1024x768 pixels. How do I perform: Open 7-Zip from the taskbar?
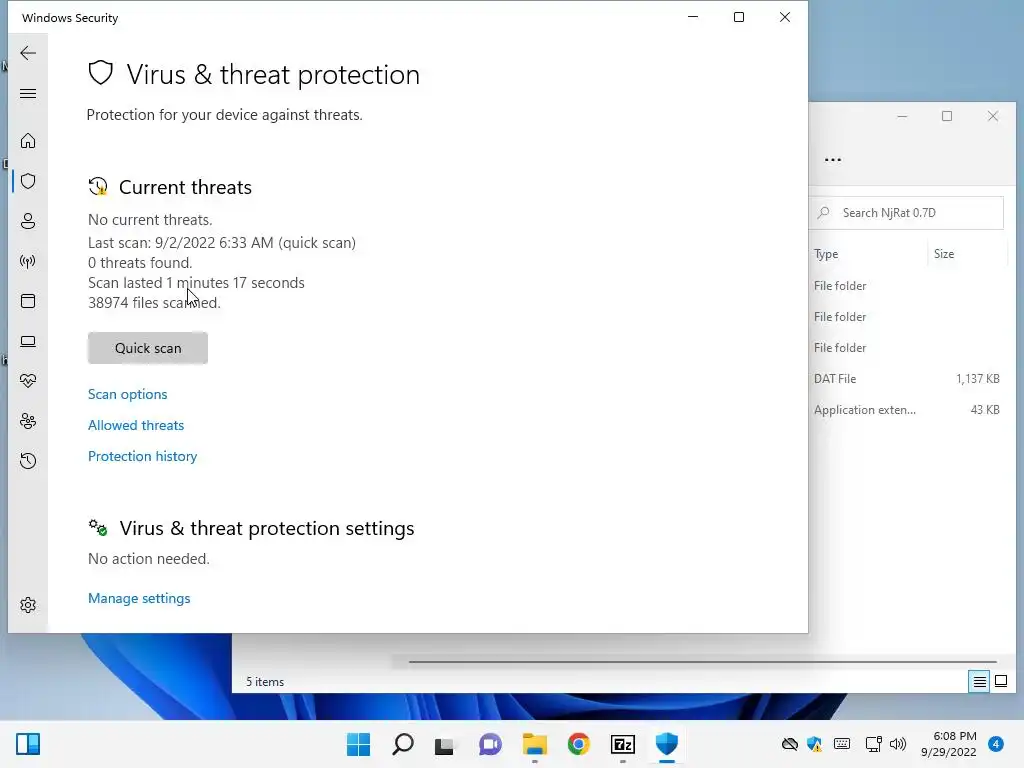tap(622, 744)
